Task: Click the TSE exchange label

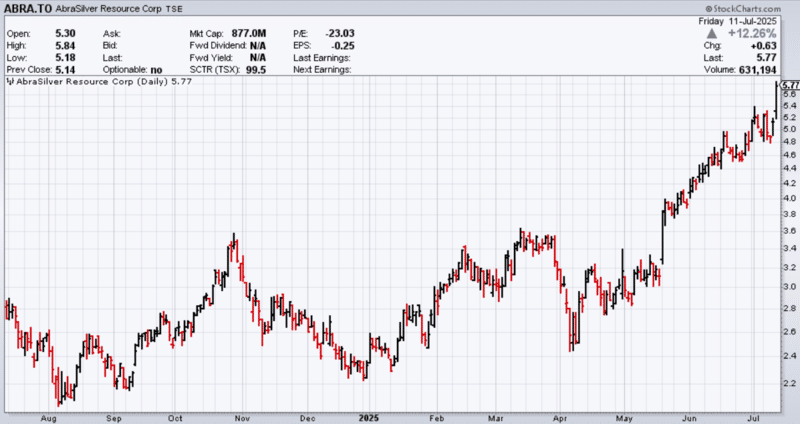Action: pos(174,9)
